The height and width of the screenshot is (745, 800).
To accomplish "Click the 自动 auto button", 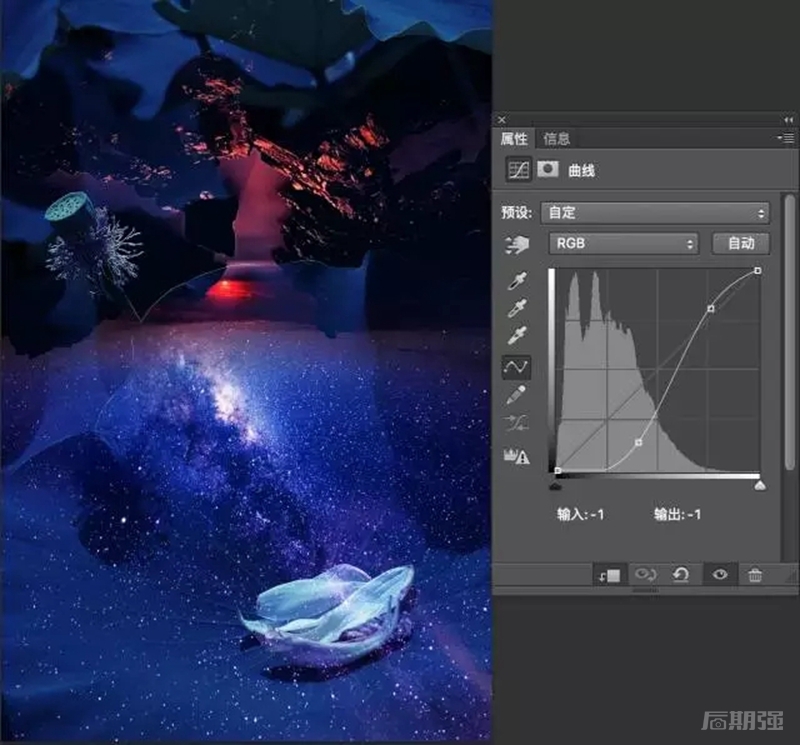I will click(741, 243).
